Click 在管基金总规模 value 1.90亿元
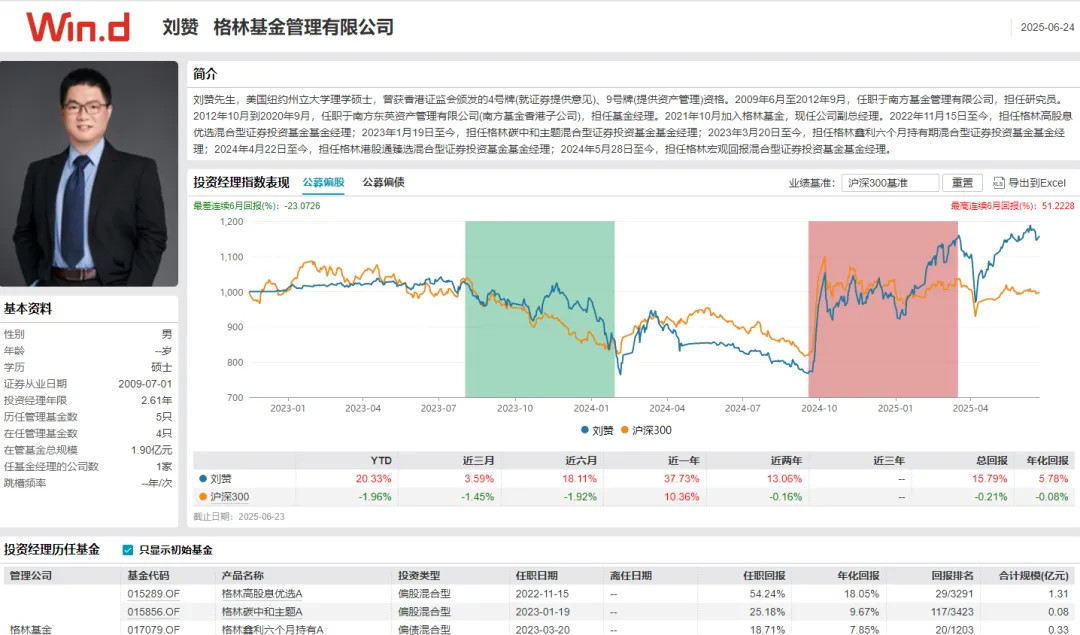1080x635 pixels. pyautogui.click(x=152, y=450)
